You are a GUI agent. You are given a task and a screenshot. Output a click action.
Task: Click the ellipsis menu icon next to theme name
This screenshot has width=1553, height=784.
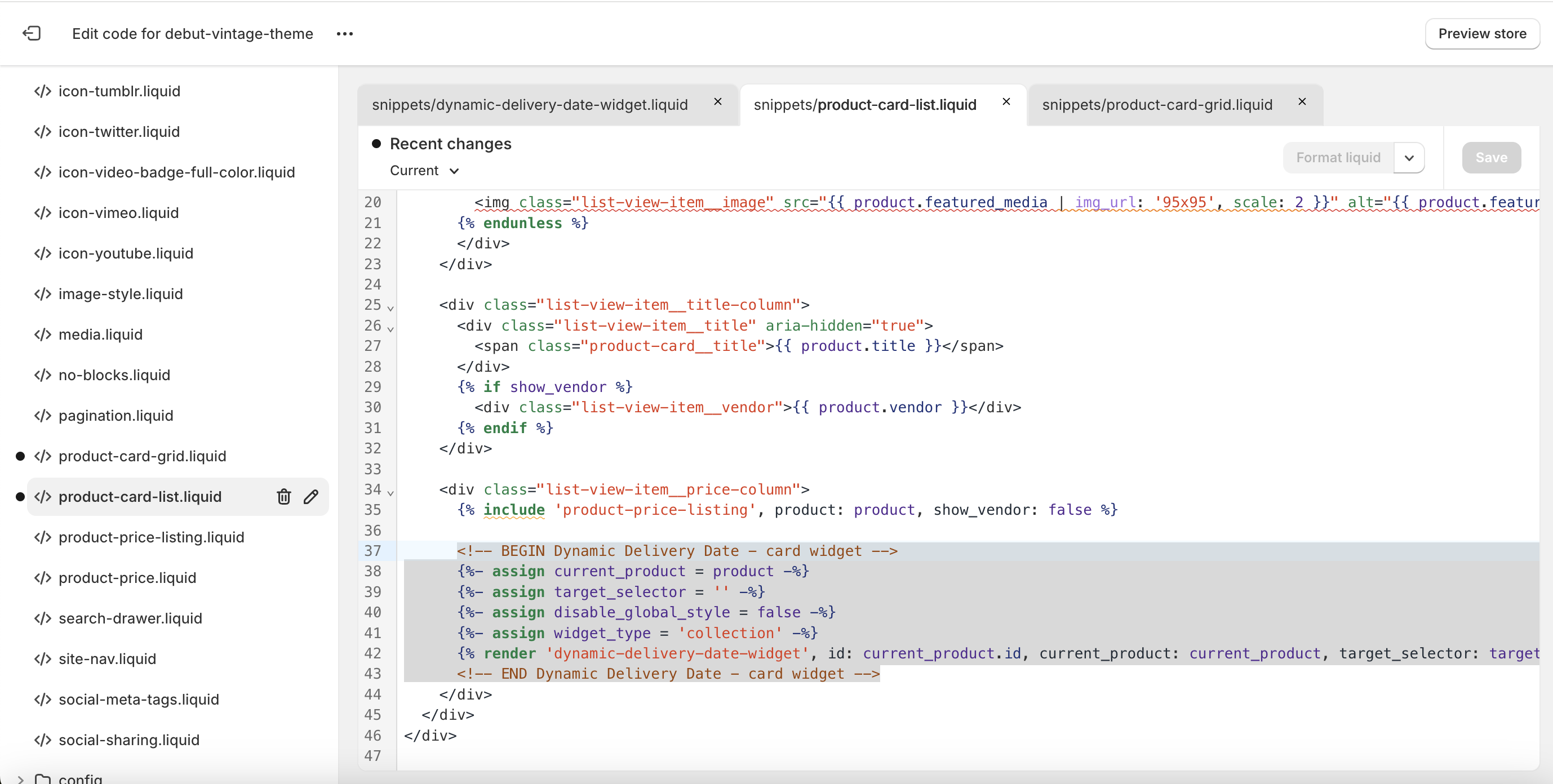pyautogui.click(x=346, y=33)
